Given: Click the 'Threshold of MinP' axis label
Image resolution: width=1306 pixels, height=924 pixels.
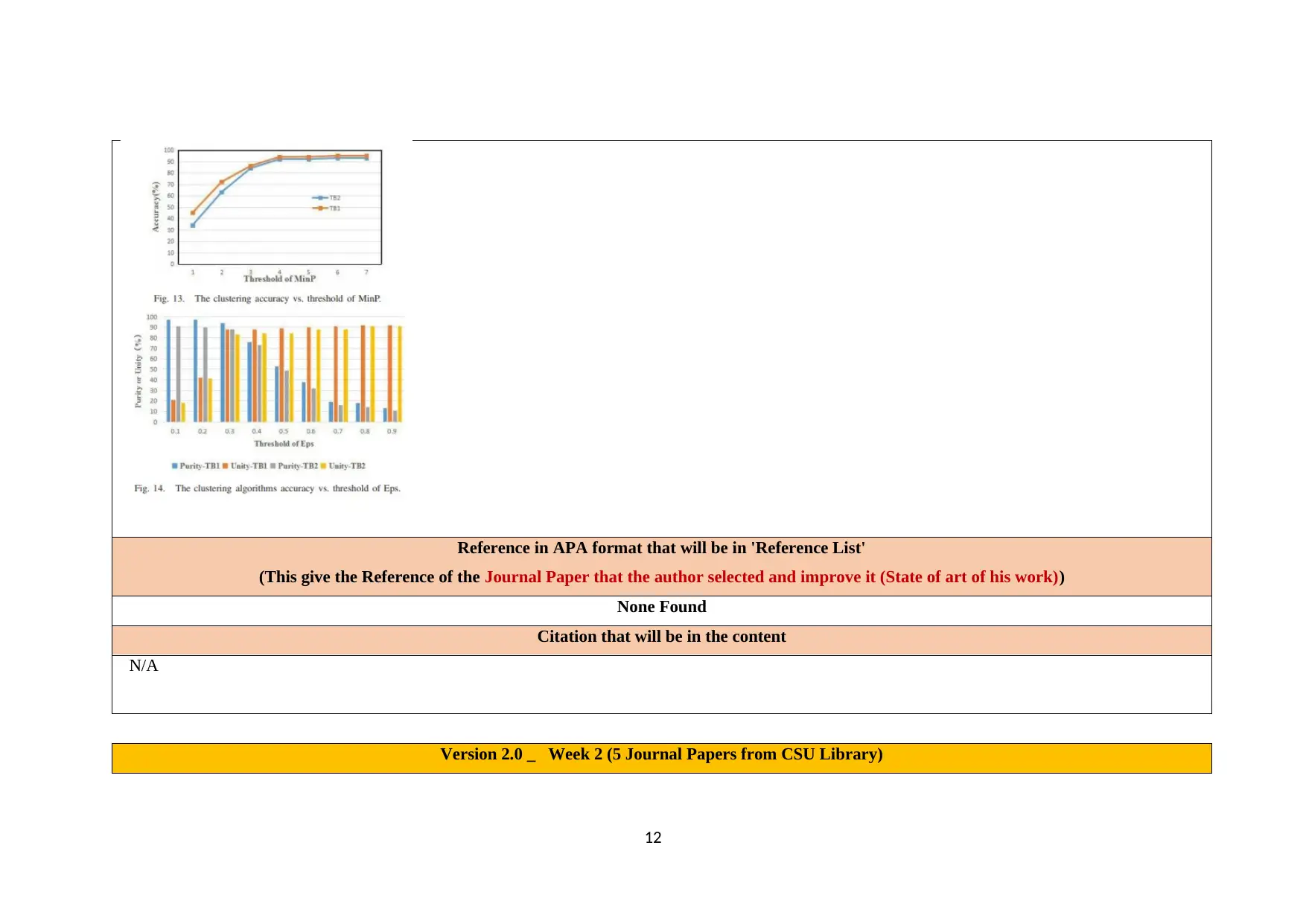Looking at the screenshot, I should point(279,278).
